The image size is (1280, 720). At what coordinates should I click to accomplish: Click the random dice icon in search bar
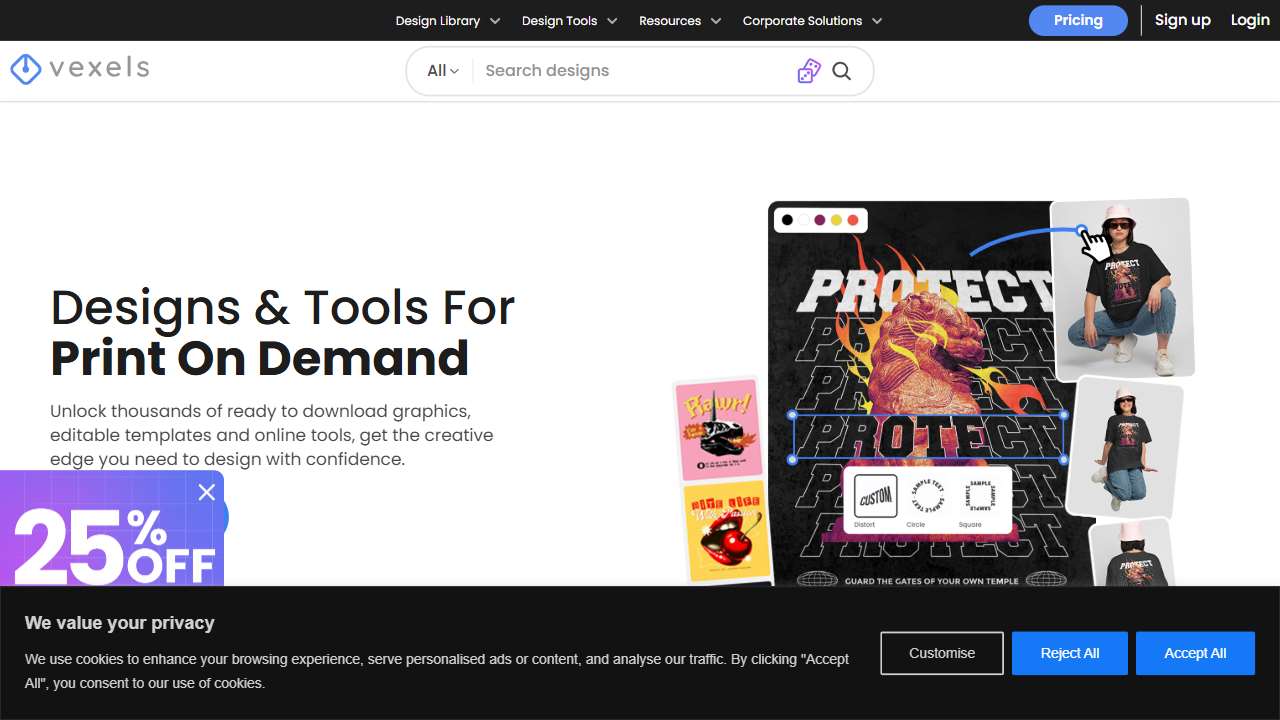[x=808, y=71]
